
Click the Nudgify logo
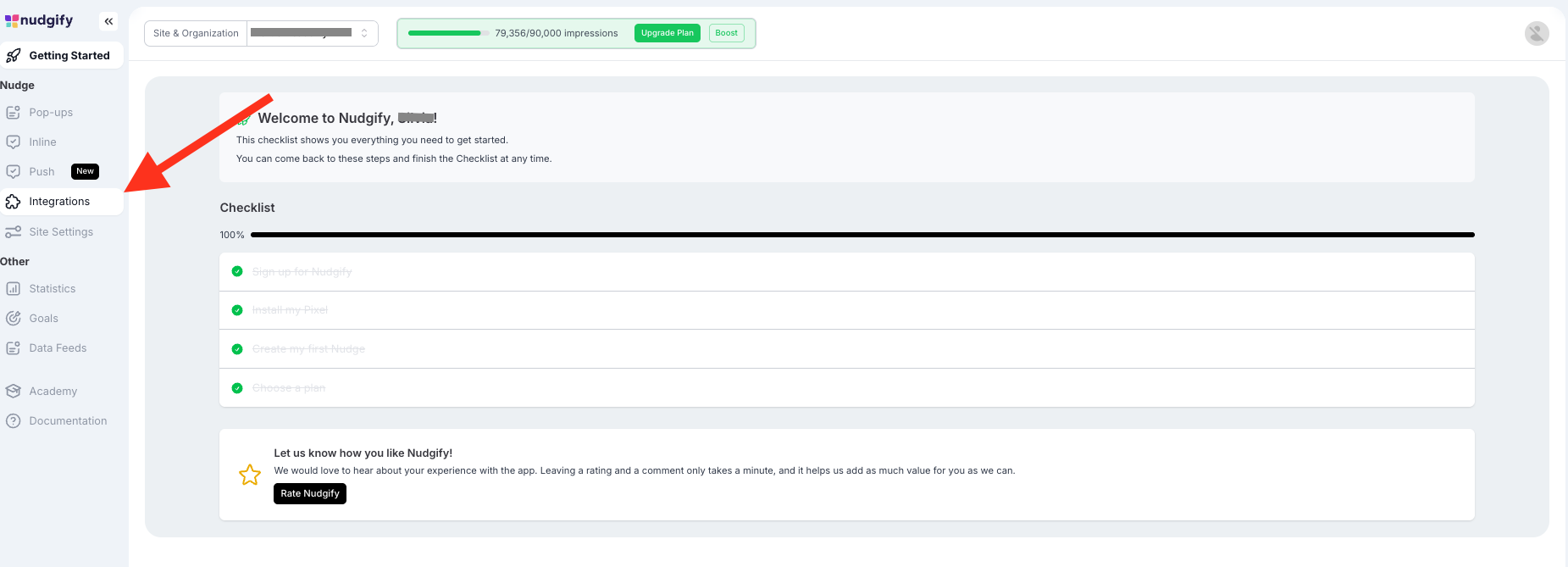point(39,20)
